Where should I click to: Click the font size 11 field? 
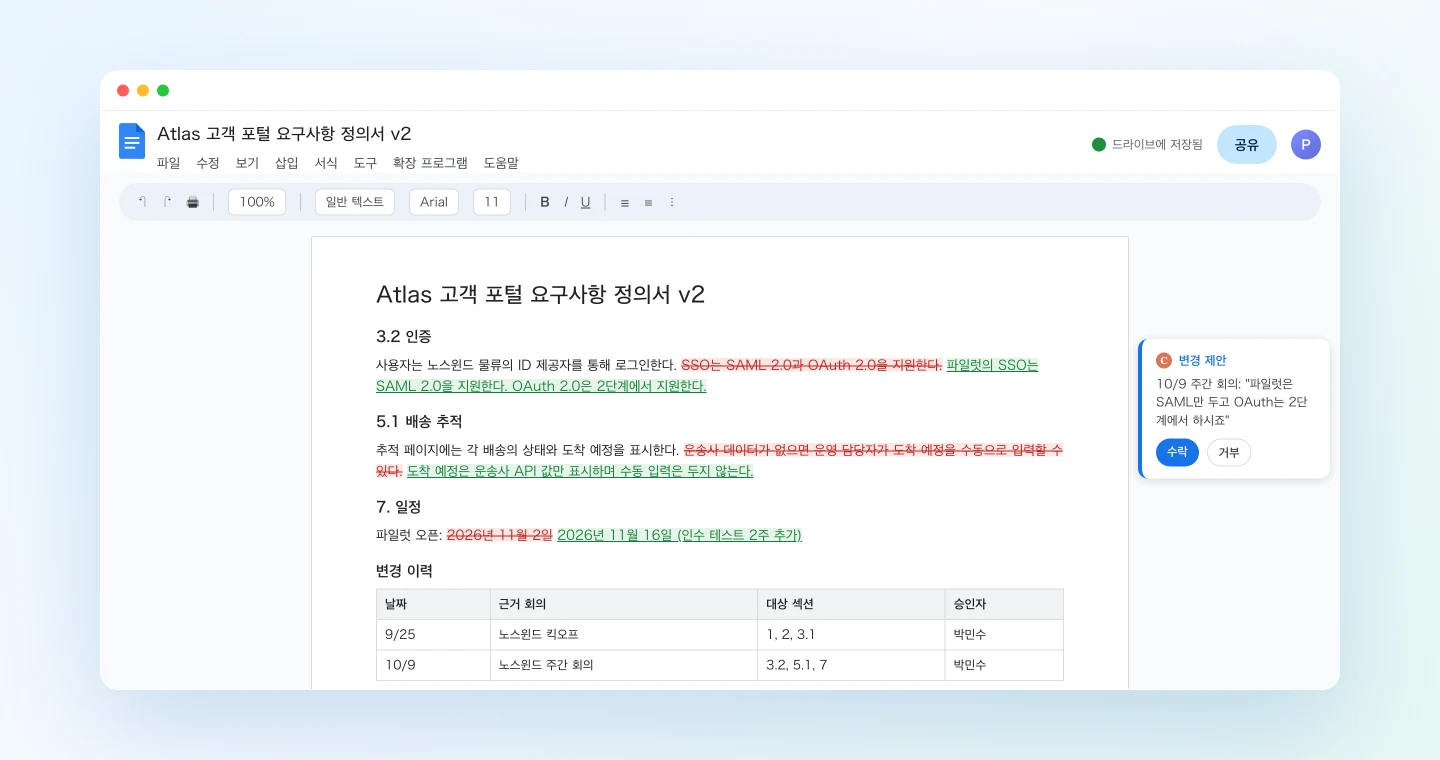[x=492, y=202]
